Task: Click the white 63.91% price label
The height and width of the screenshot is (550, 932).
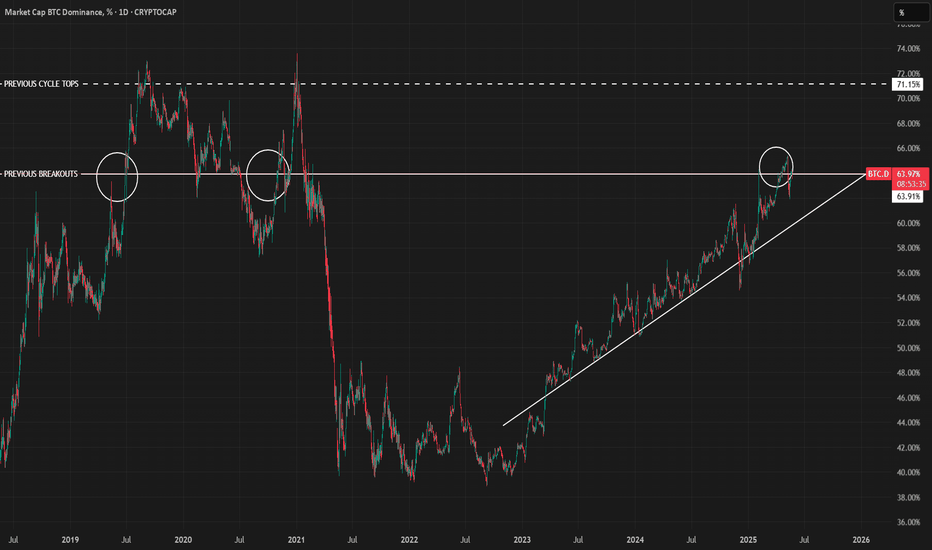Action: 908,196
